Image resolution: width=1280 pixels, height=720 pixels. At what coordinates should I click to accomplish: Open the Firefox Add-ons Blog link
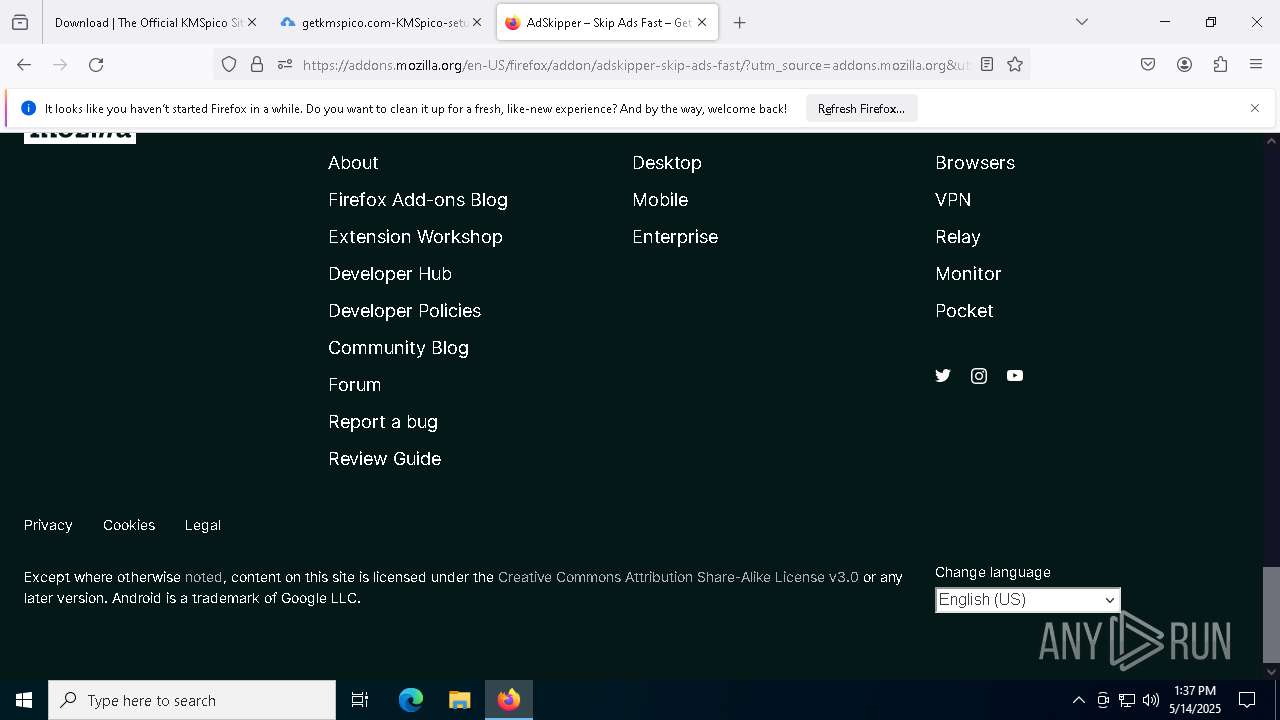(418, 200)
